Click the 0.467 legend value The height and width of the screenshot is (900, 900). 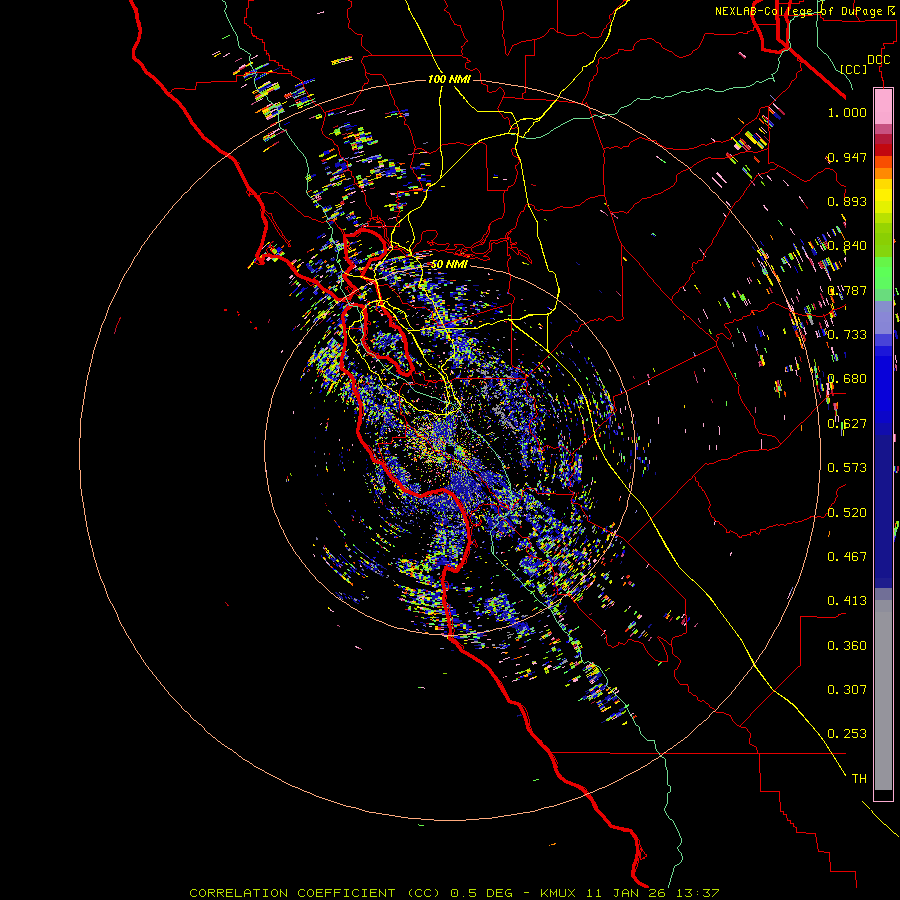[847, 557]
